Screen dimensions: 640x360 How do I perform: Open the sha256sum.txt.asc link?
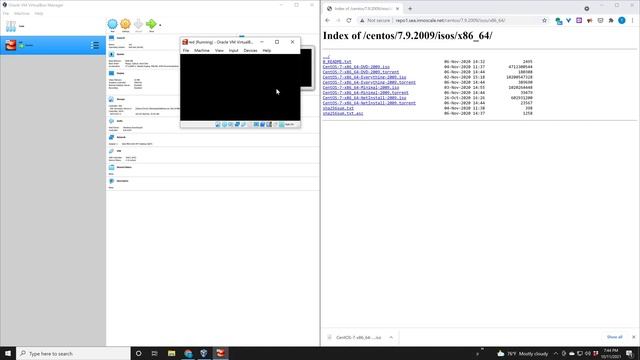click(342, 113)
